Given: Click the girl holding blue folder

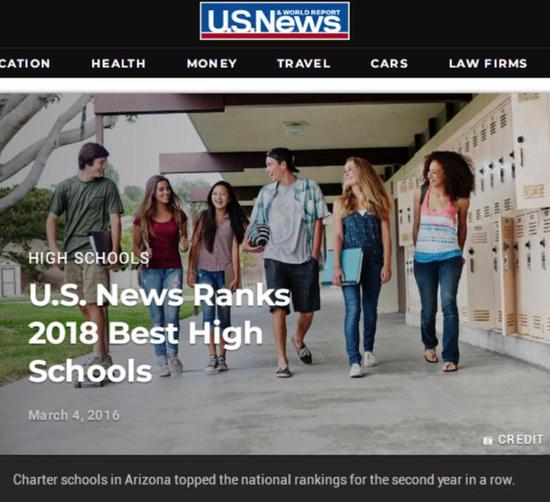Looking at the screenshot, I should point(361,267).
